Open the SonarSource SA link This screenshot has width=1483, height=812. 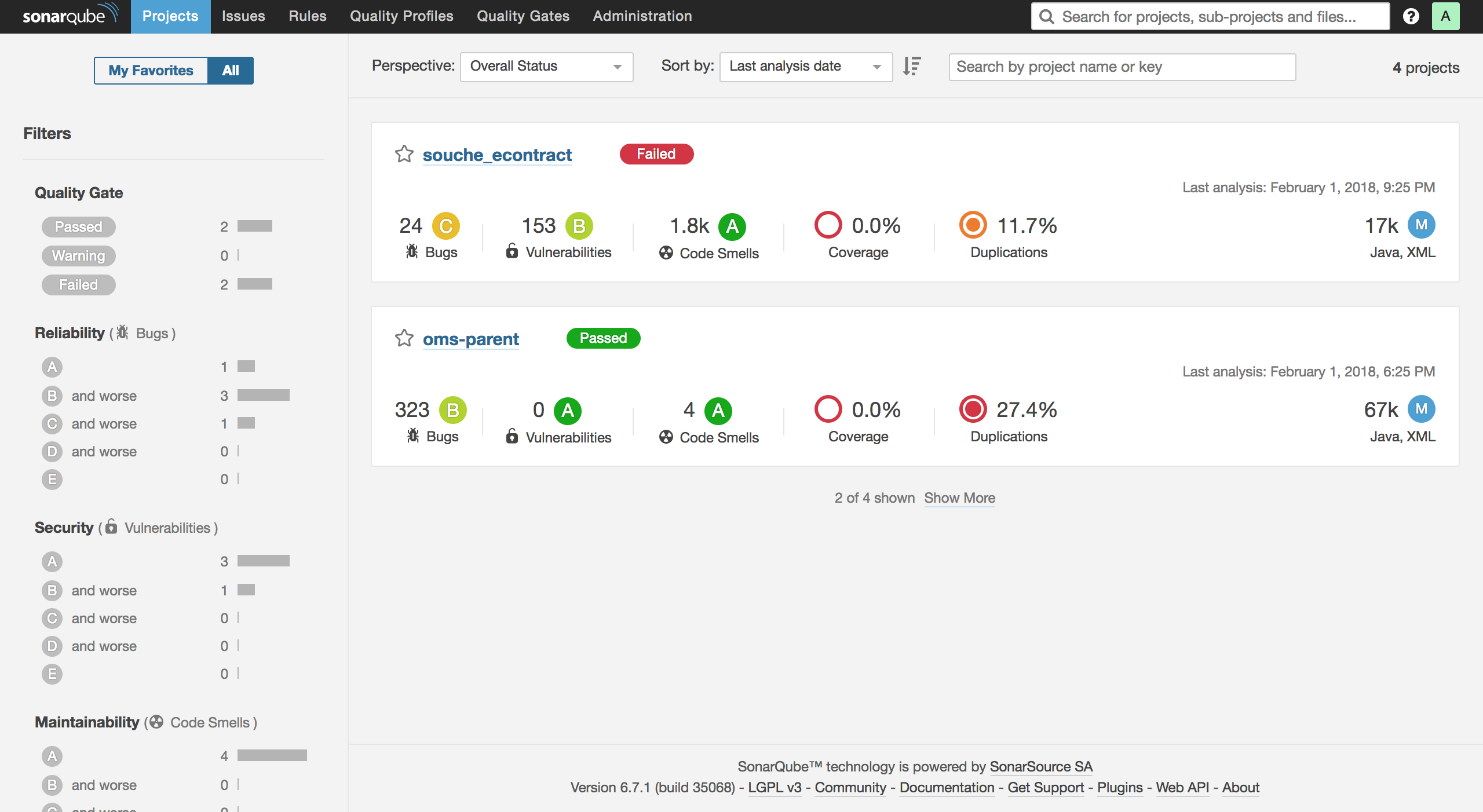click(x=1041, y=767)
